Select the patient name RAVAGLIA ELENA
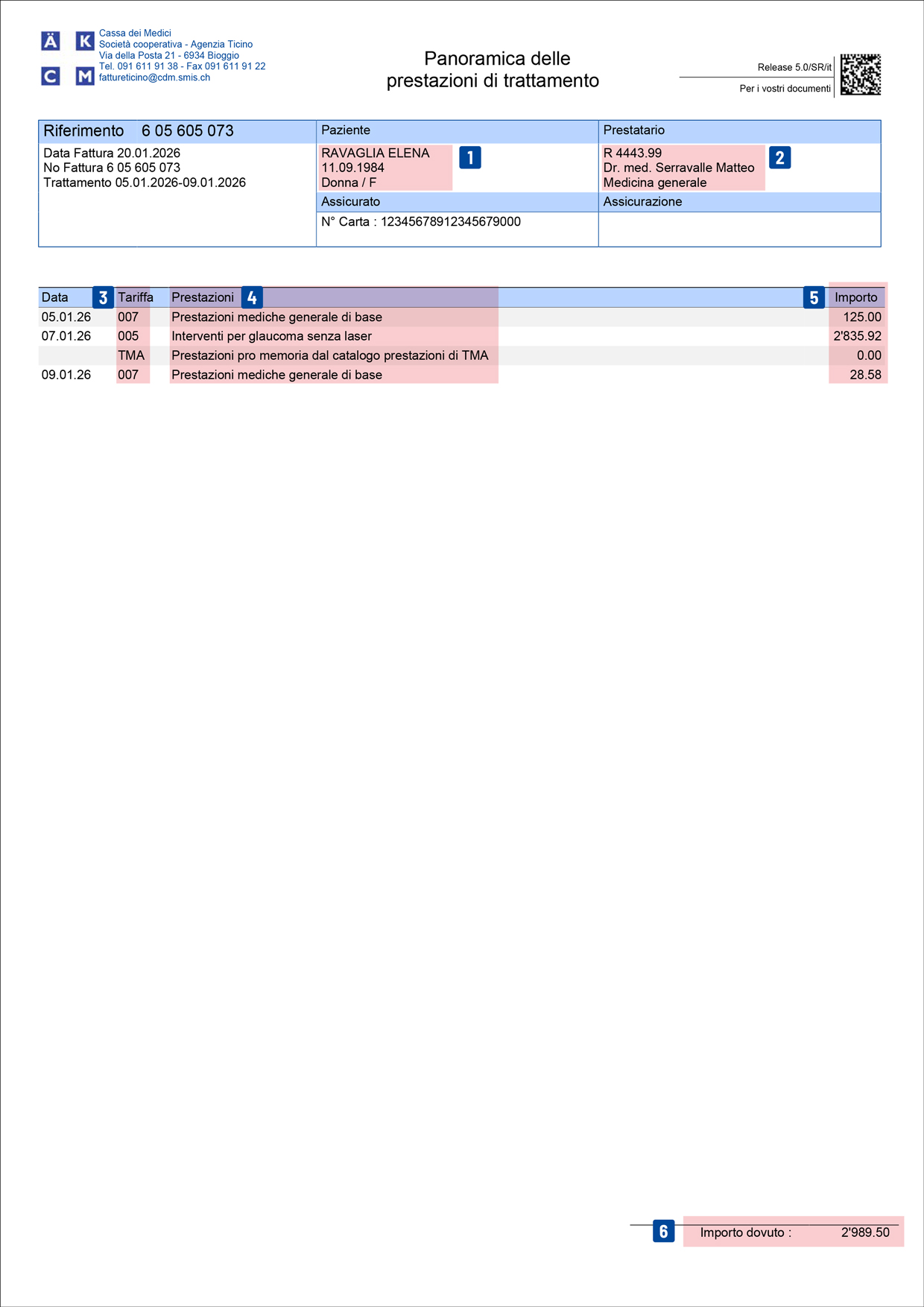This screenshot has width=924, height=1307. pos(375,153)
